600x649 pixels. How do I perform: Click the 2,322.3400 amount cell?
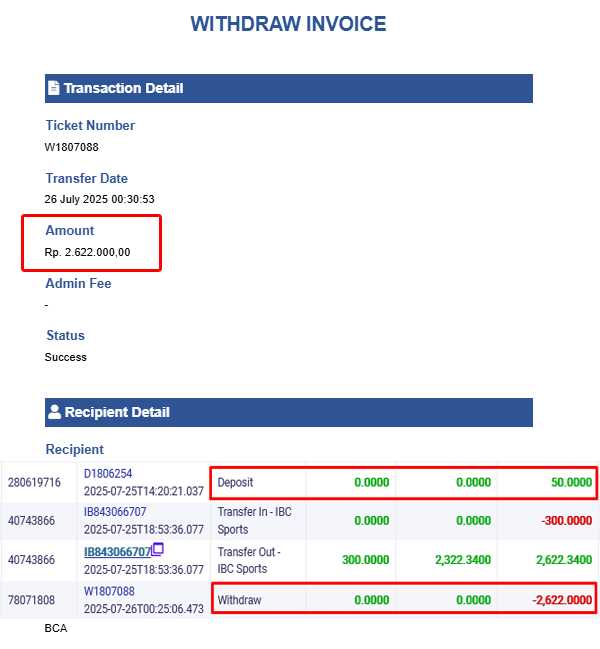pos(463,560)
